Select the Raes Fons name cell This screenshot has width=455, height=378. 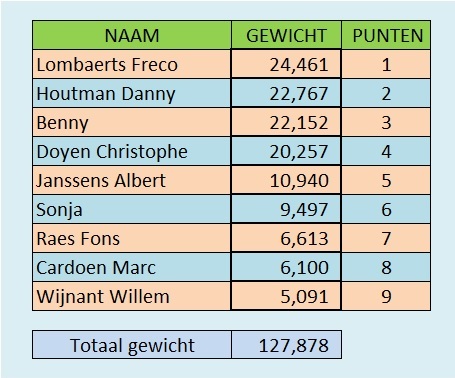click(x=132, y=238)
